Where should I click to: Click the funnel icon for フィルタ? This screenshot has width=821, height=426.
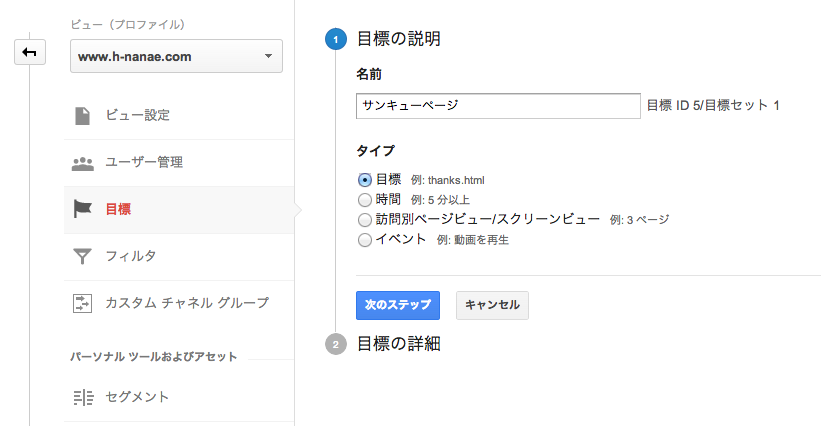82,256
